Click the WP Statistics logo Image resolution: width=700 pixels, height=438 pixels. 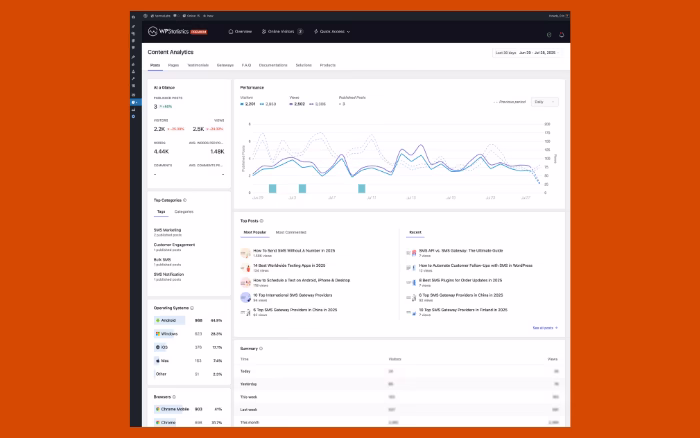[177, 32]
